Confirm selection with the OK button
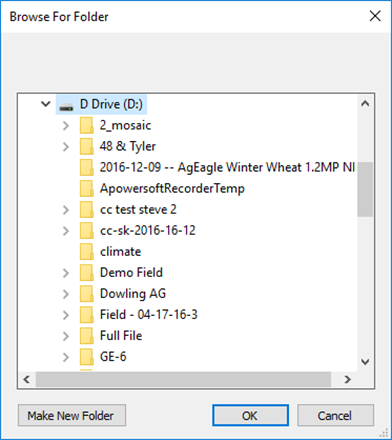 pyautogui.click(x=250, y=415)
